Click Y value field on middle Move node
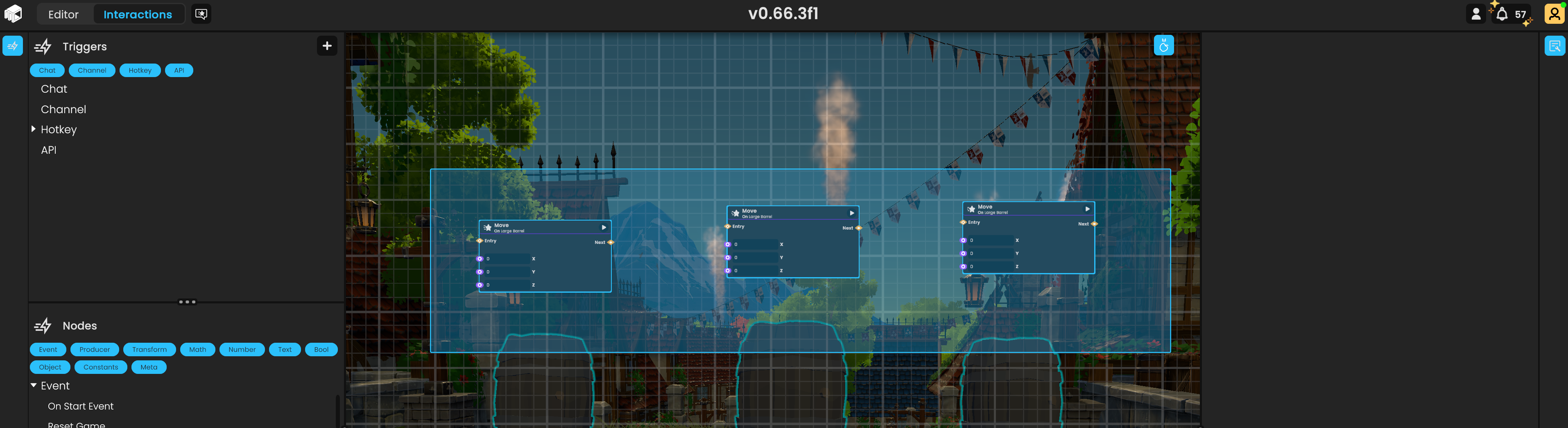The height and width of the screenshot is (428, 1568). click(x=756, y=257)
